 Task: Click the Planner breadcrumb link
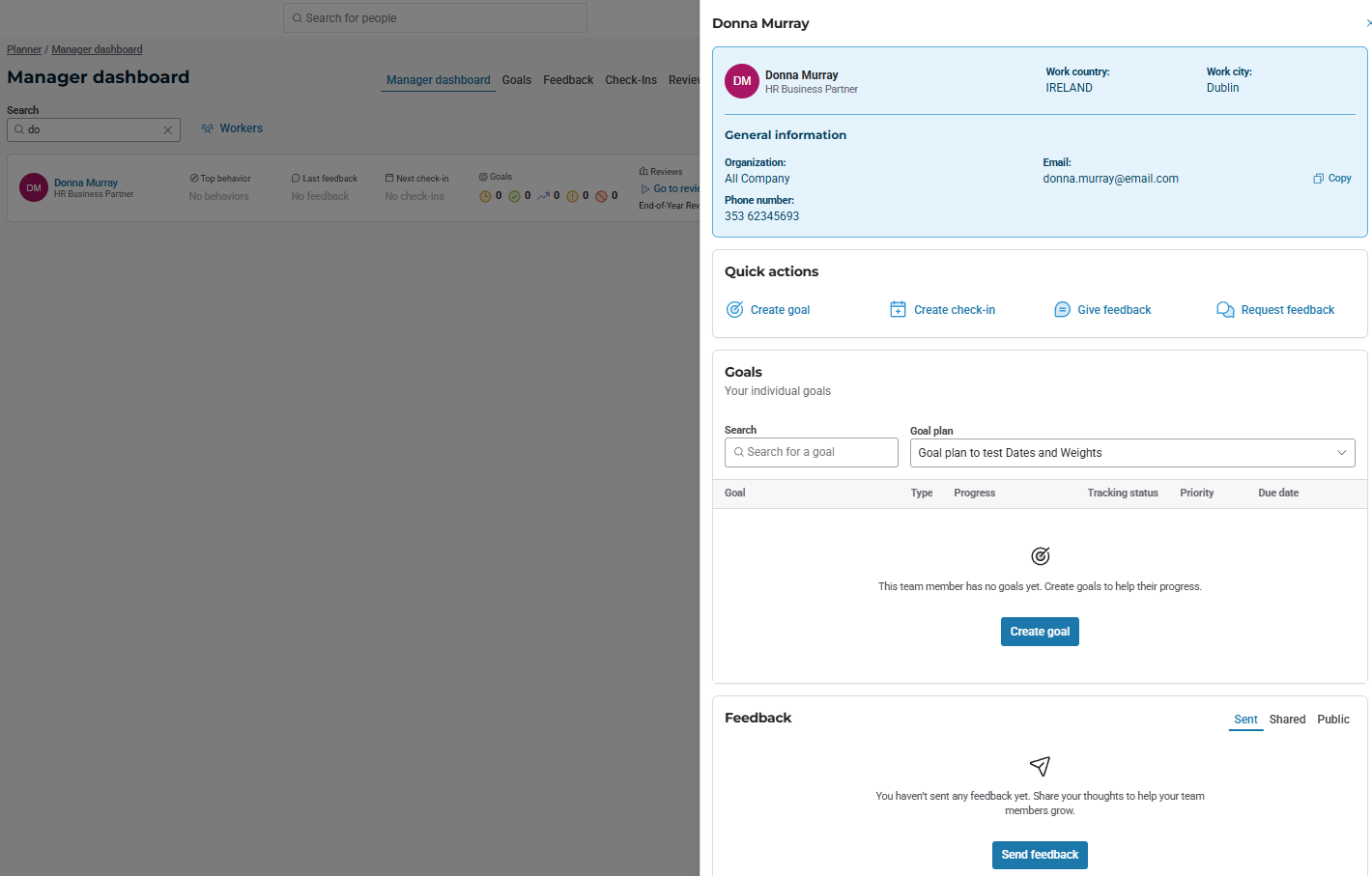click(24, 49)
